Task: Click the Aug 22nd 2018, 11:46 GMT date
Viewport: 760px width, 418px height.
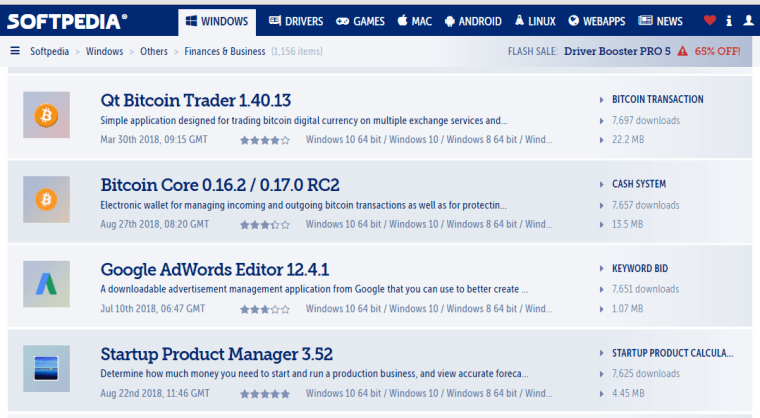Action: coord(155,393)
